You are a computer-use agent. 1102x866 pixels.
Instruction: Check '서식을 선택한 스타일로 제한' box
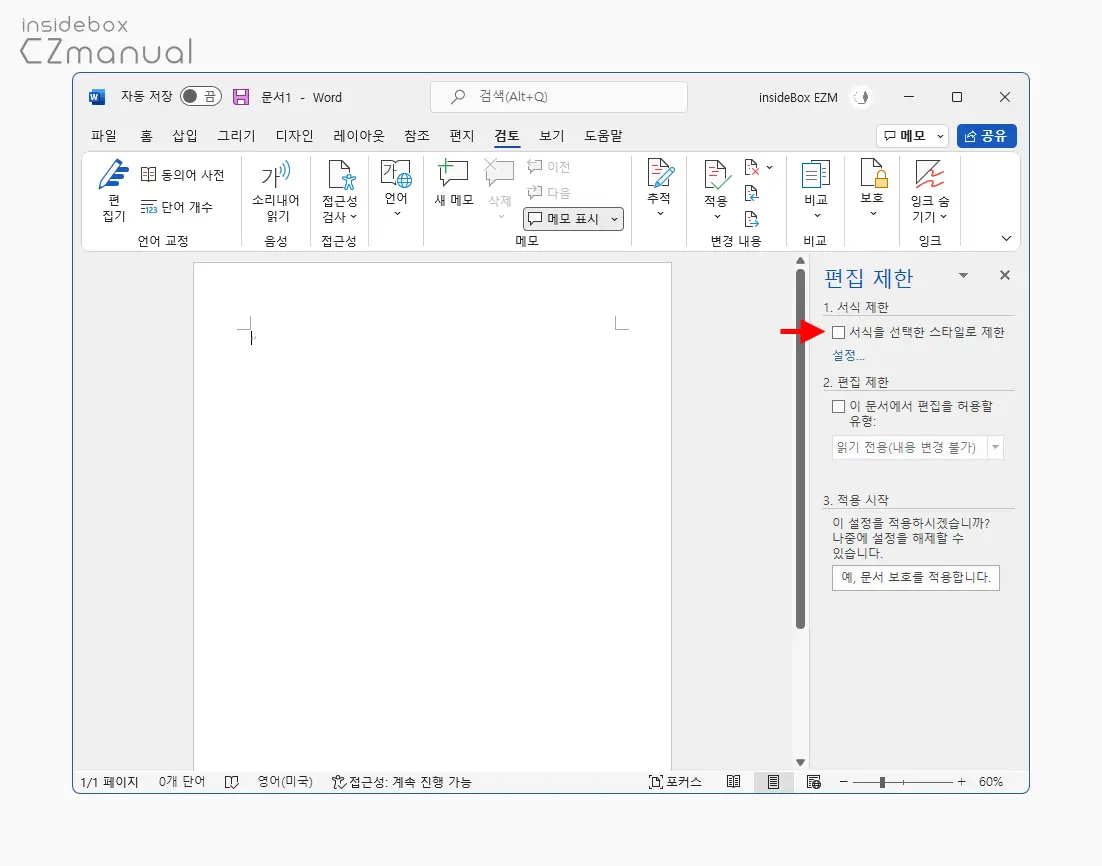pyautogui.click(x=838, y=332)
